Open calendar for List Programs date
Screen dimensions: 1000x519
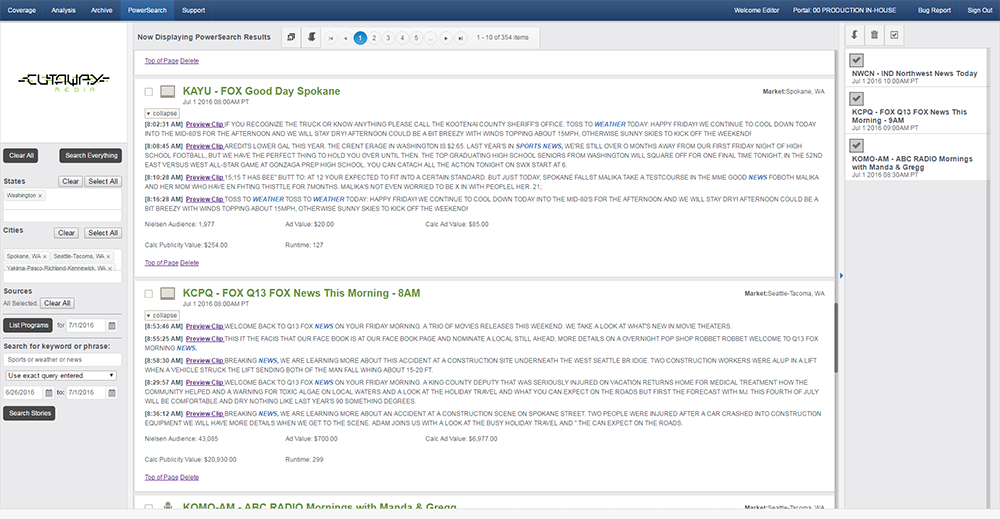click(112, 326)
